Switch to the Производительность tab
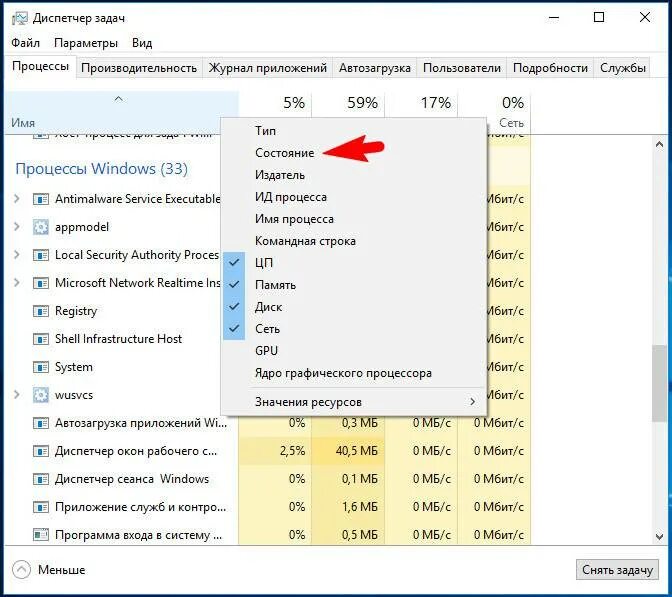 click(139, 68)
